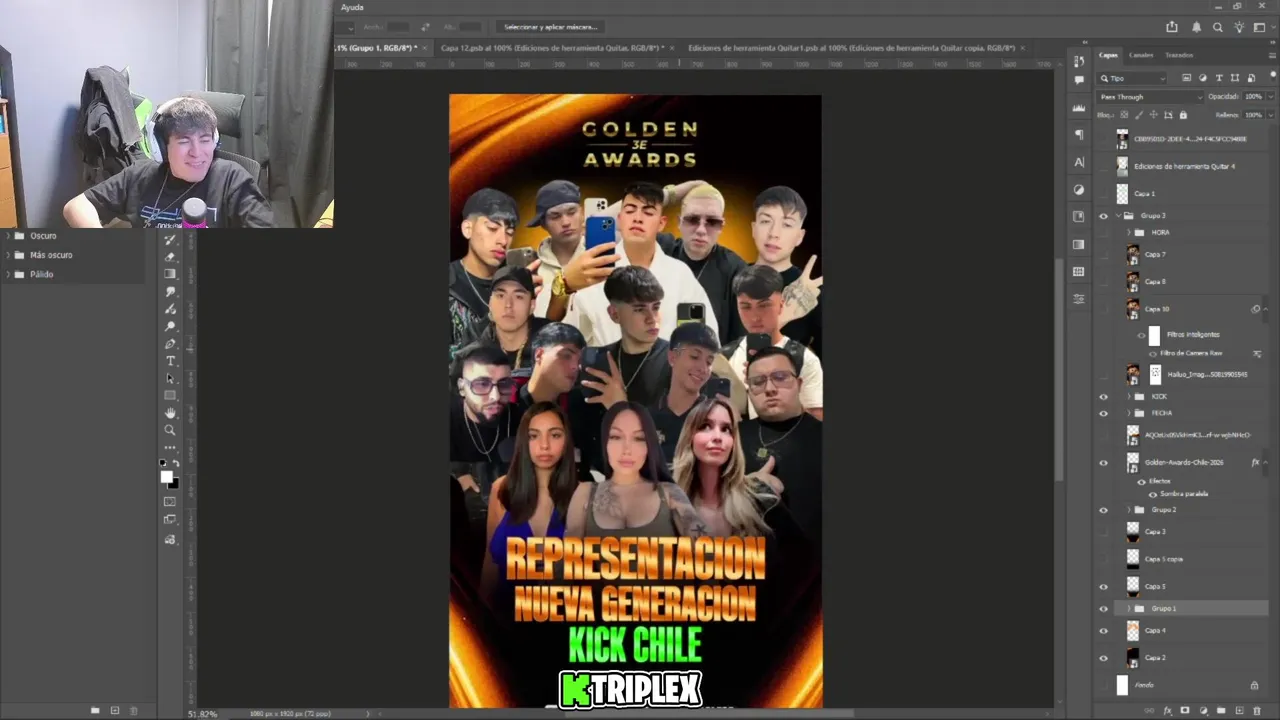This screenshot has height=720, width=1280.
Task: Hide the Grupo 2 group
Action: tap(1104, 510)
